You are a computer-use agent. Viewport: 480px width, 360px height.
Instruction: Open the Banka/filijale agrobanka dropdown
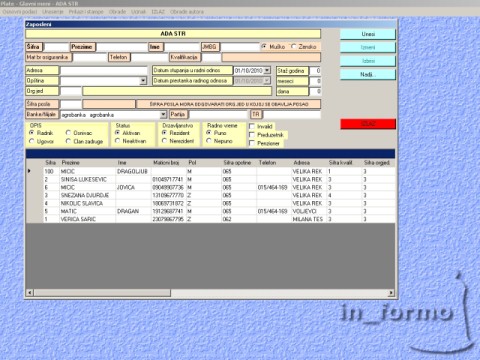click(163, 115)
